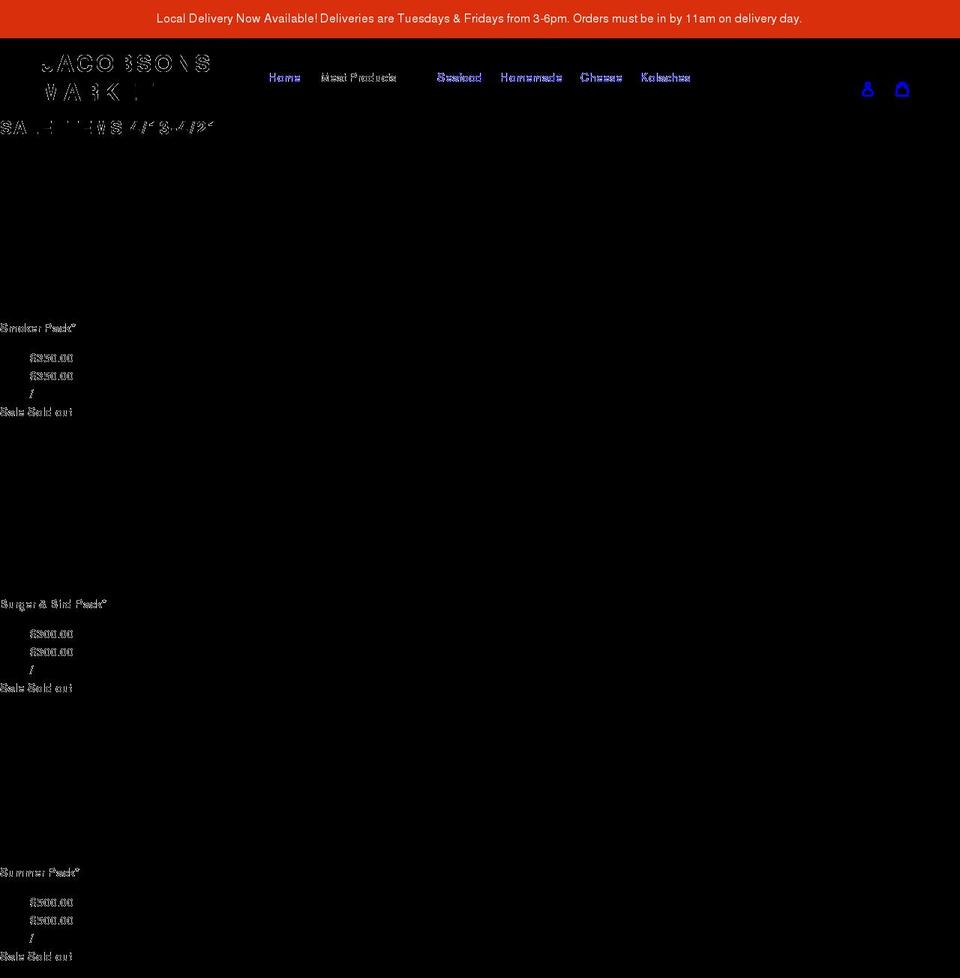960x978 pixels.
Task: Open the Summer Pack product page
Action: coord(40,872)
